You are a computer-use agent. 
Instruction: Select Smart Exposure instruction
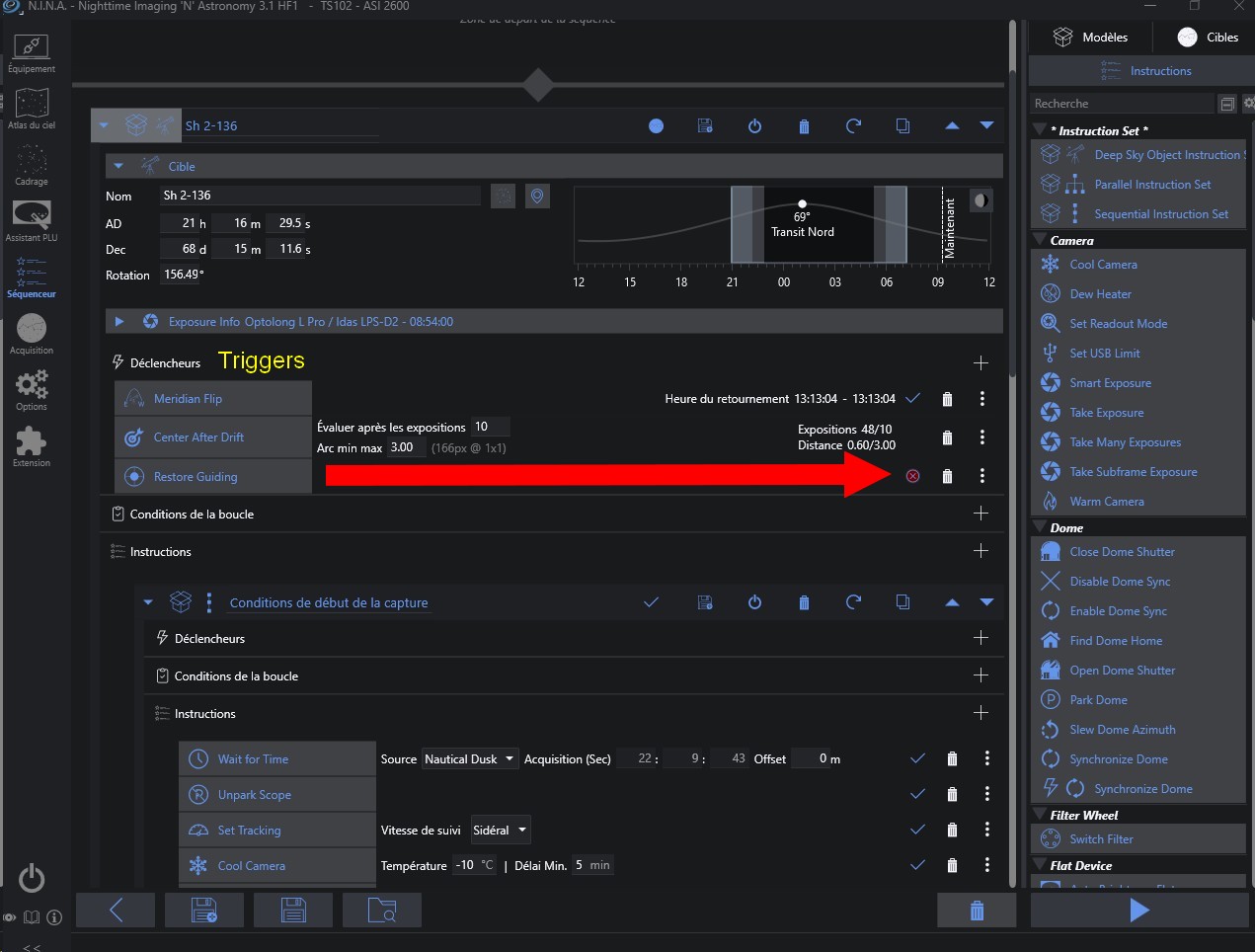point(1138,383)
